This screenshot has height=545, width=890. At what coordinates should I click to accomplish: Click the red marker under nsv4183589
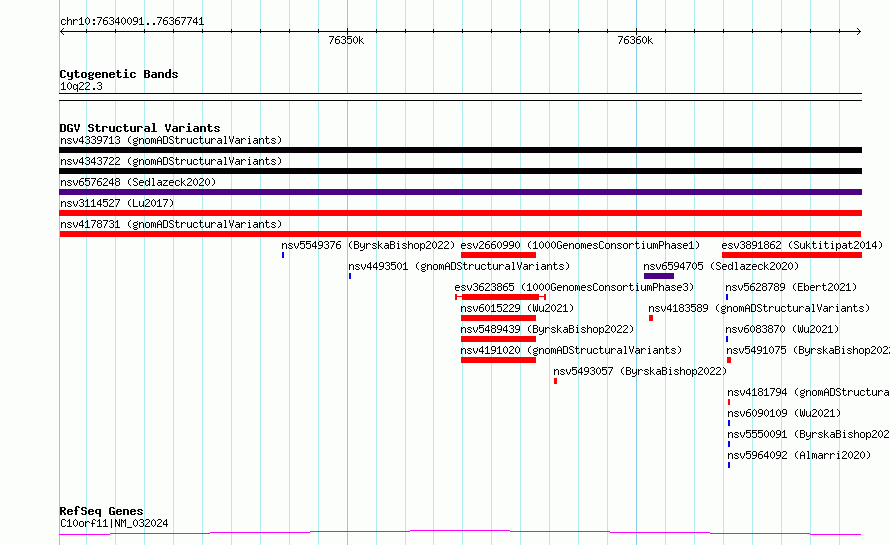pos(651,318)
